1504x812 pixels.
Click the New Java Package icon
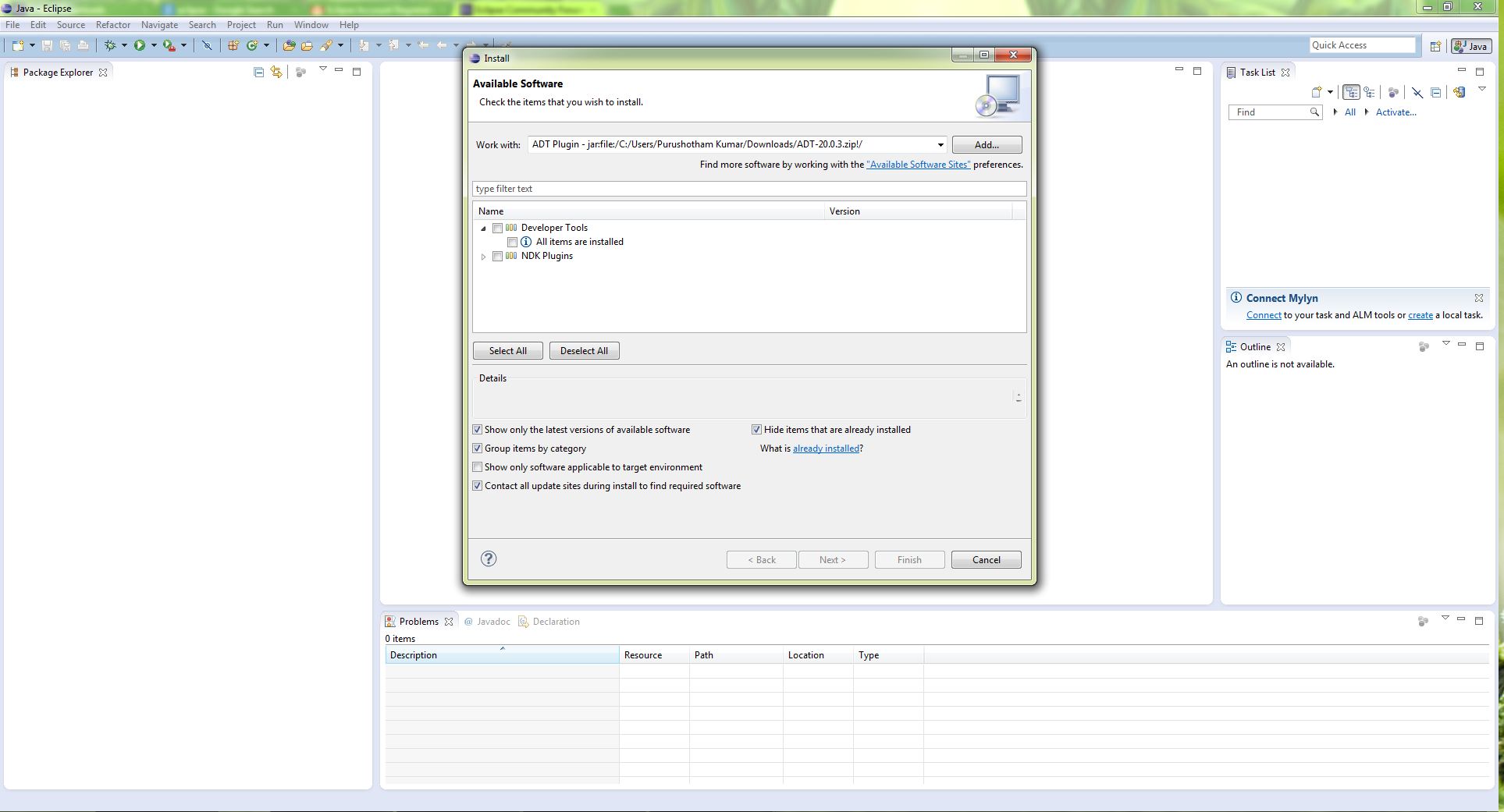pos(233,46)
